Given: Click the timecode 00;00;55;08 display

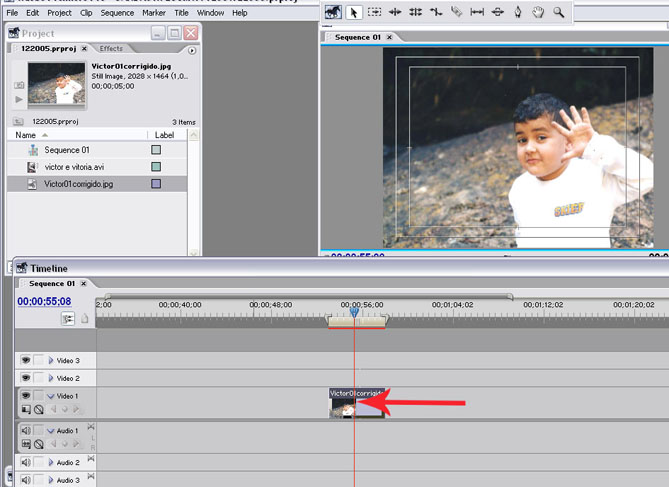Looking at the screenshot, I should tap(44, 301).
